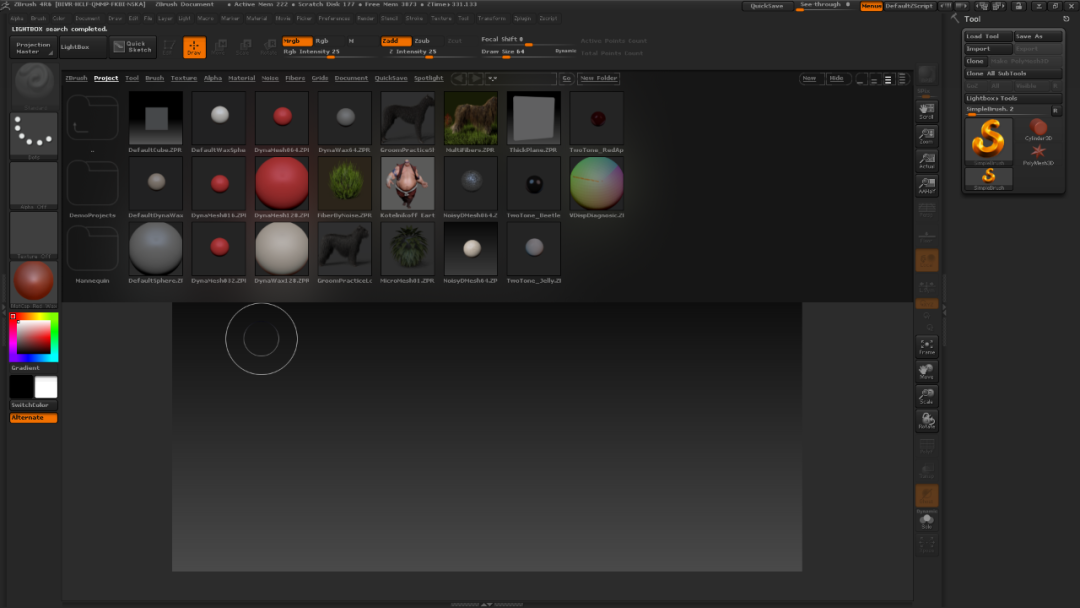Screen dimensions: 1080x608
Task: Go to next LightBox item arrow
Action: pos(475,78)
